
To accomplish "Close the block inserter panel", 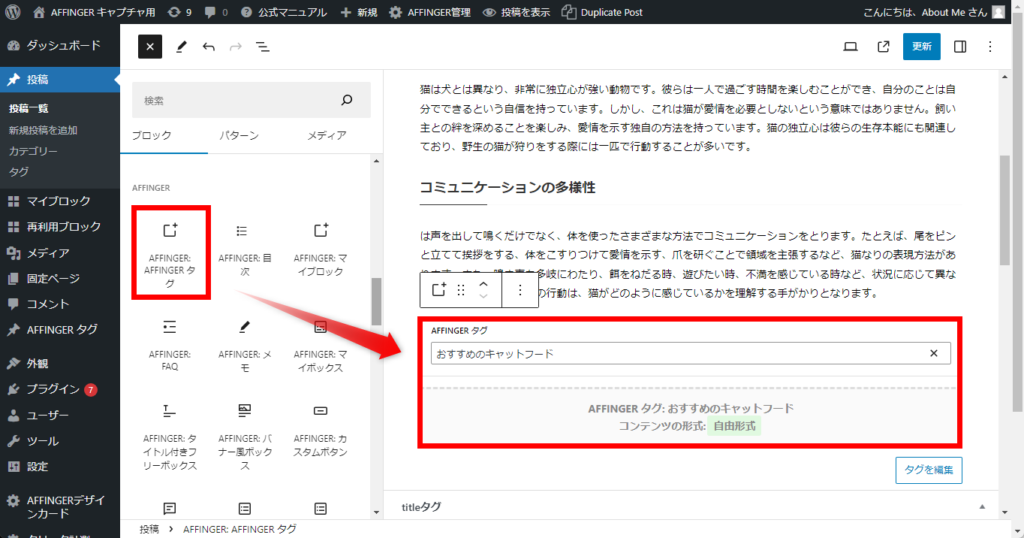I will pos(149,47).
